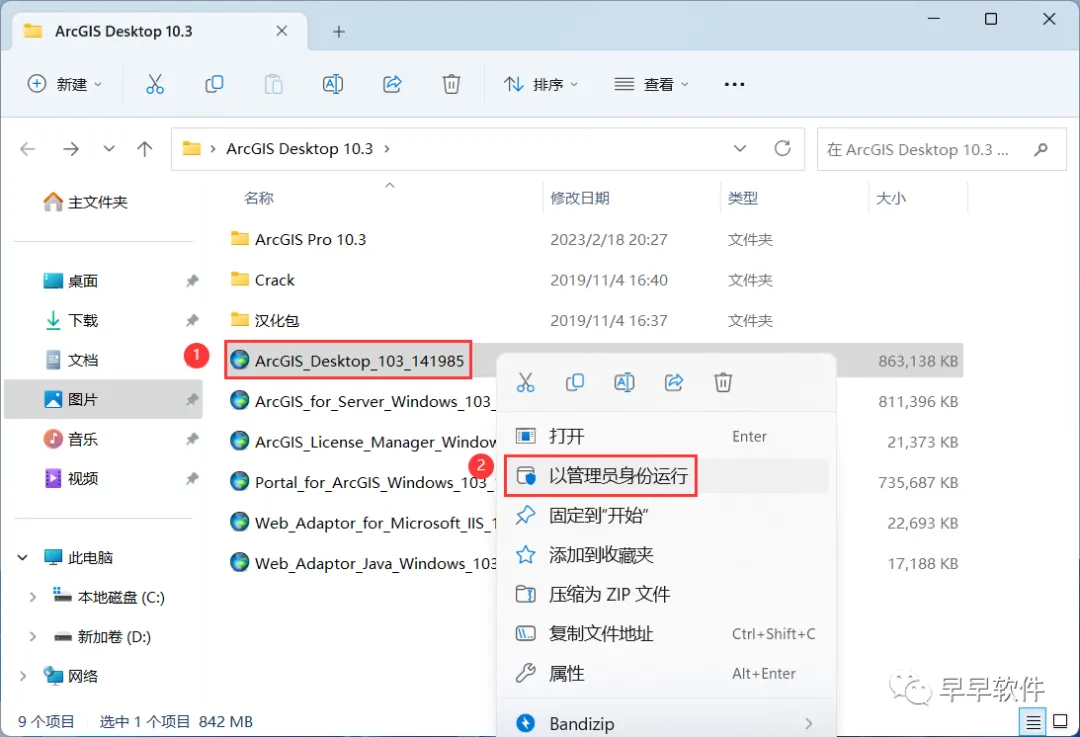Image resolution: width=1080 pixels, height=737 pixels.
Task: Add a new tab with the plus button
Action: click(338, 32)
